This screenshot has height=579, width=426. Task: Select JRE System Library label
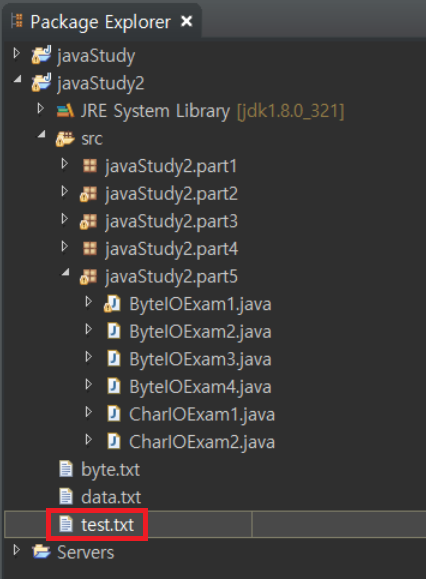point(155,111)
